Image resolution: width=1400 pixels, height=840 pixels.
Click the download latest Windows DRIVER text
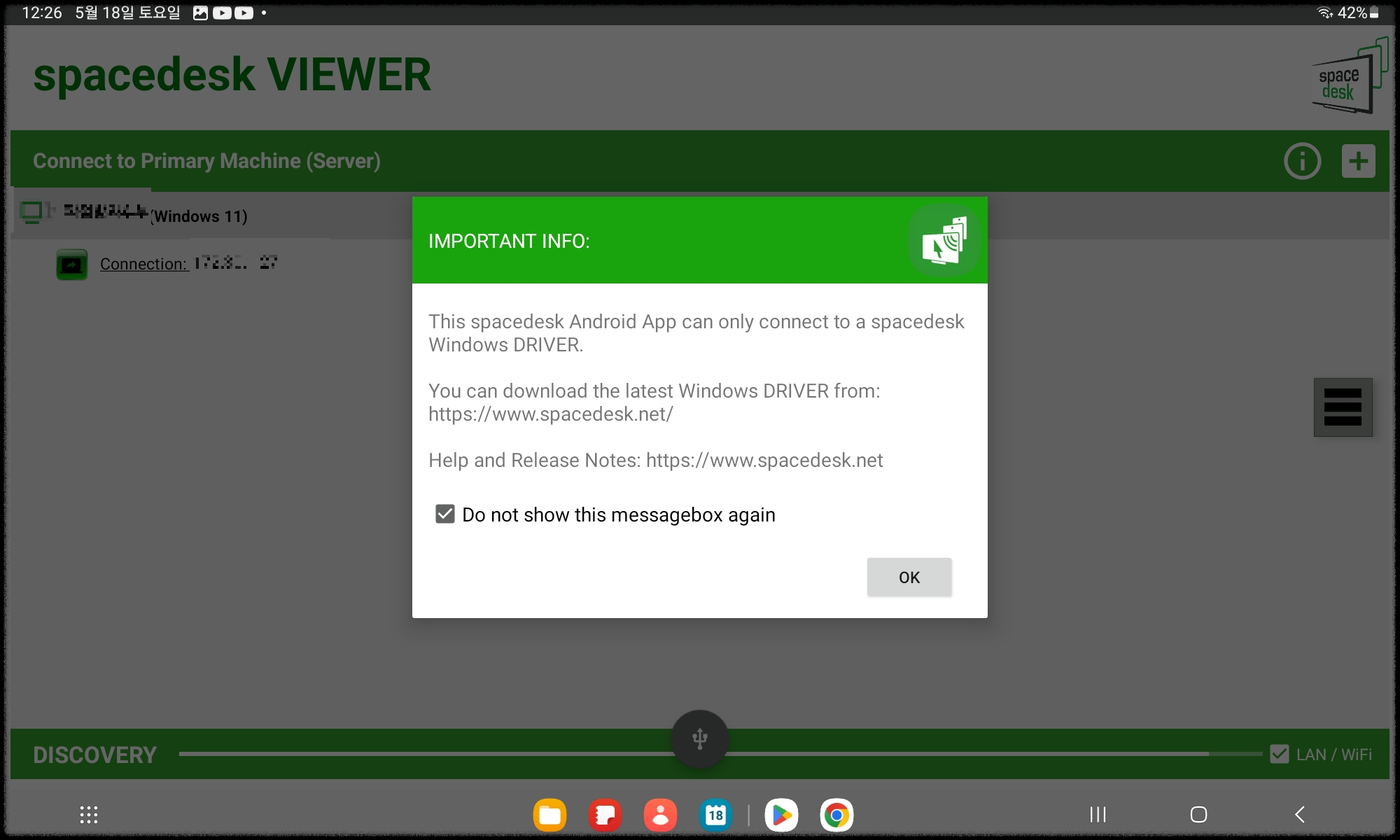pos(654,402)
